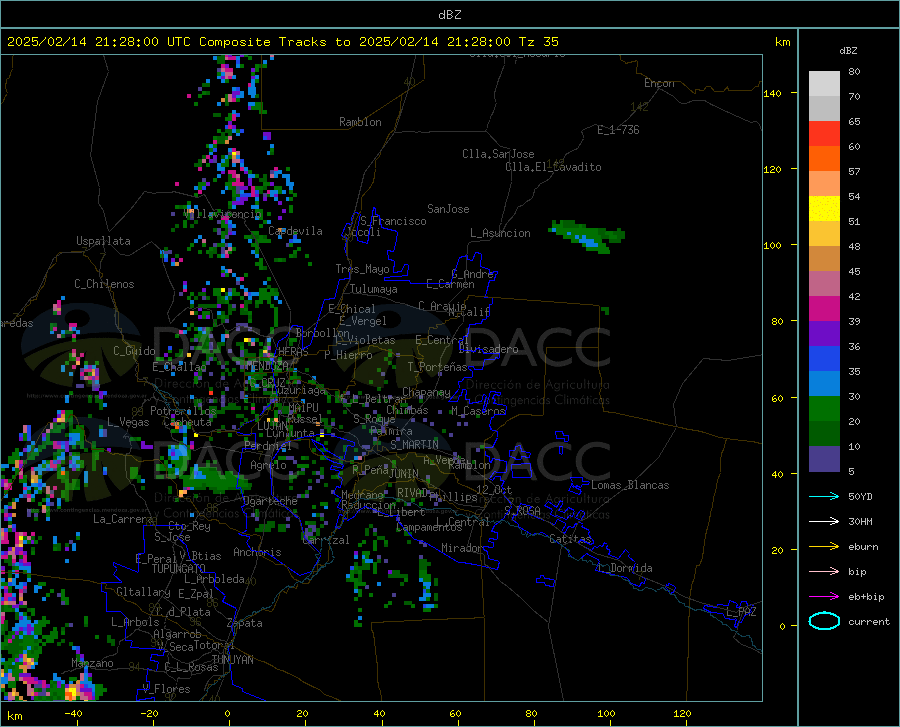This screenshot has height=727, width=900.
Task: Click the 'Divisadero' map label
Action: coord(488,349)
